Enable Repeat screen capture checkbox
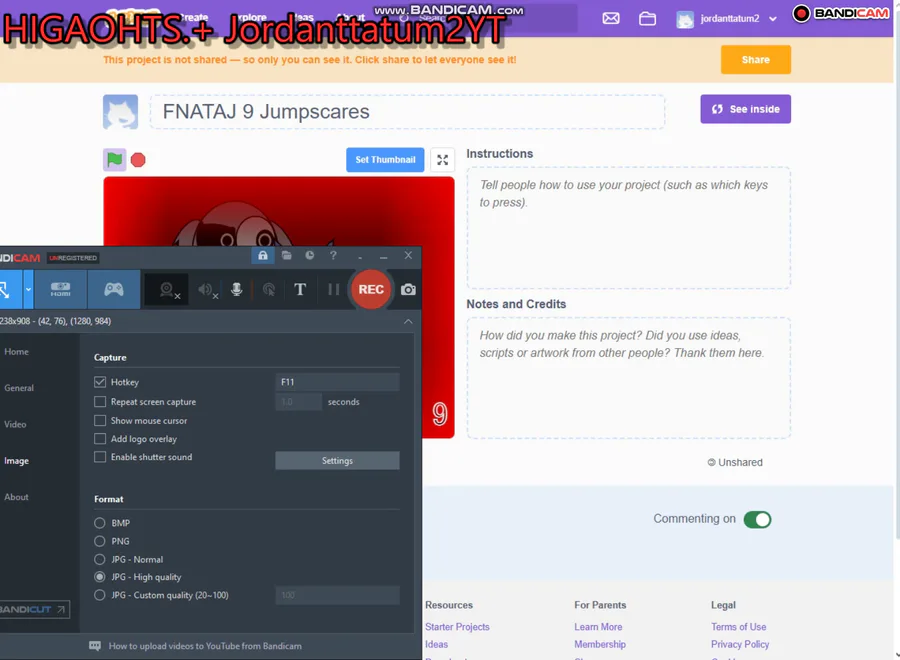The width and height of the screenshot is (900, 660). click(100, 402)
